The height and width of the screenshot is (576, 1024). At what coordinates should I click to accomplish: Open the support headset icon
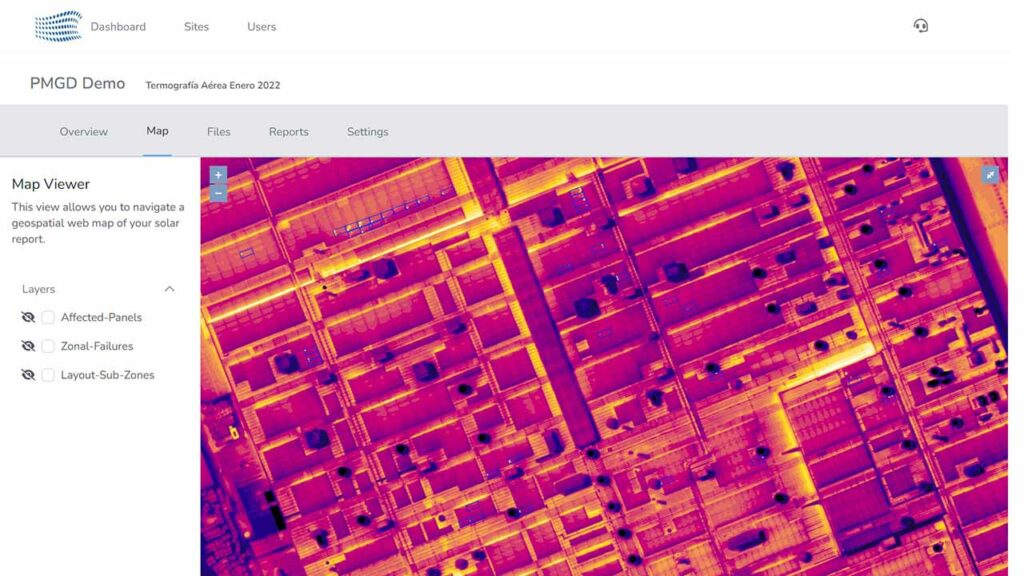pyautogui.click(x=920, y=25)
